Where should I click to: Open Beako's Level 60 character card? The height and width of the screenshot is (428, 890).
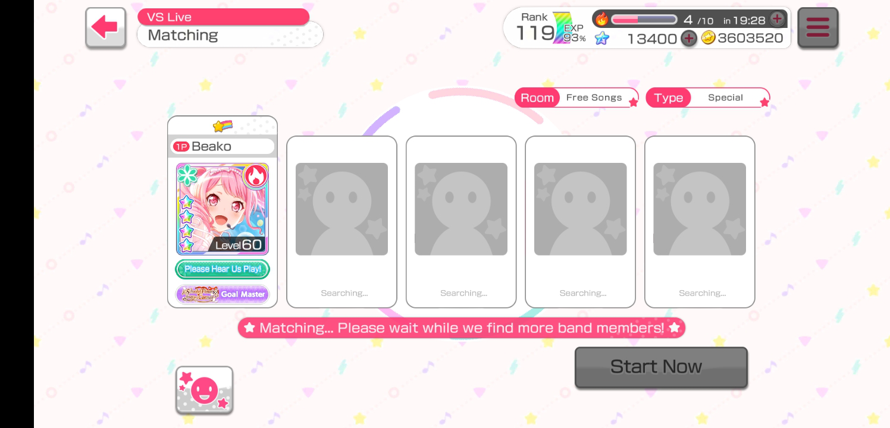pyautogui.click(x=222, y=209)
